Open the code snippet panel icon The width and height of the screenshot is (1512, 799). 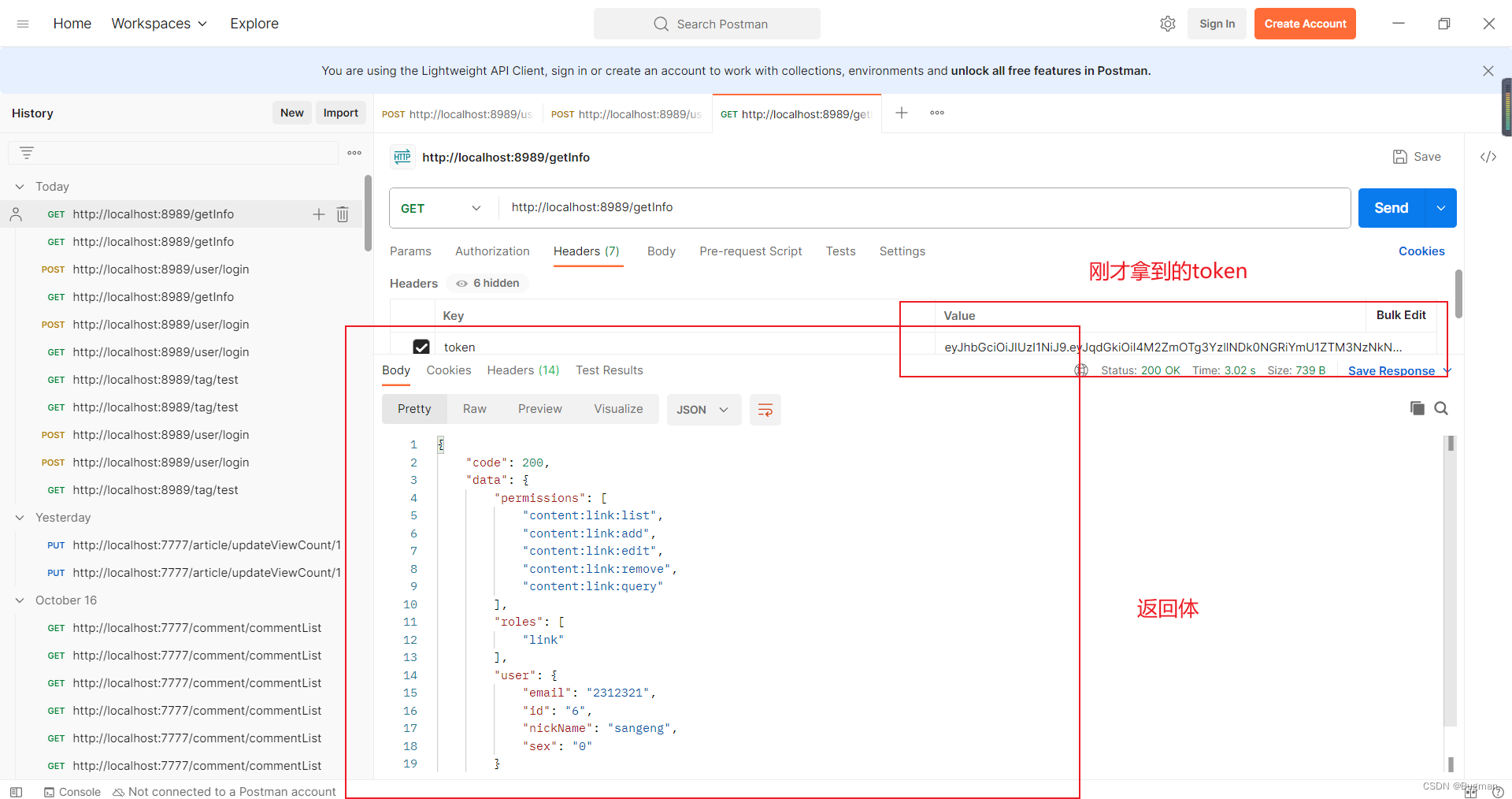tap(1488, 157)
